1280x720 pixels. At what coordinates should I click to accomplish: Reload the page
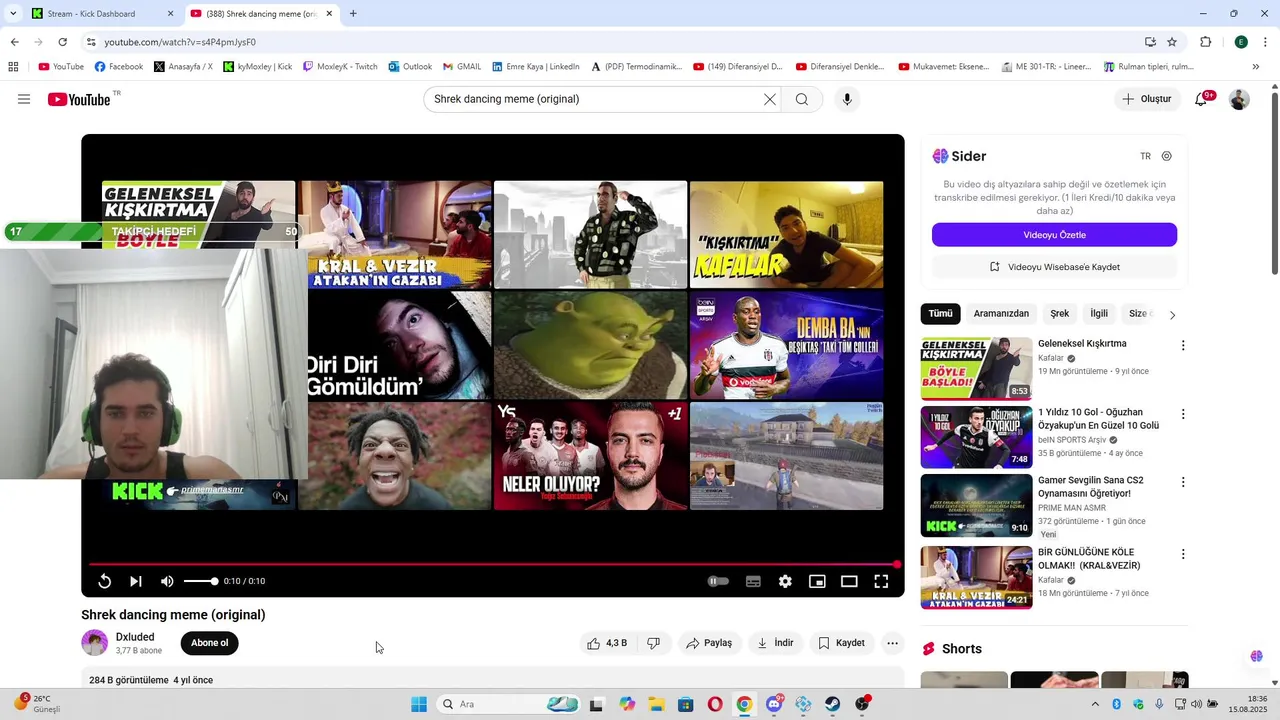click(x=62, y=42)
